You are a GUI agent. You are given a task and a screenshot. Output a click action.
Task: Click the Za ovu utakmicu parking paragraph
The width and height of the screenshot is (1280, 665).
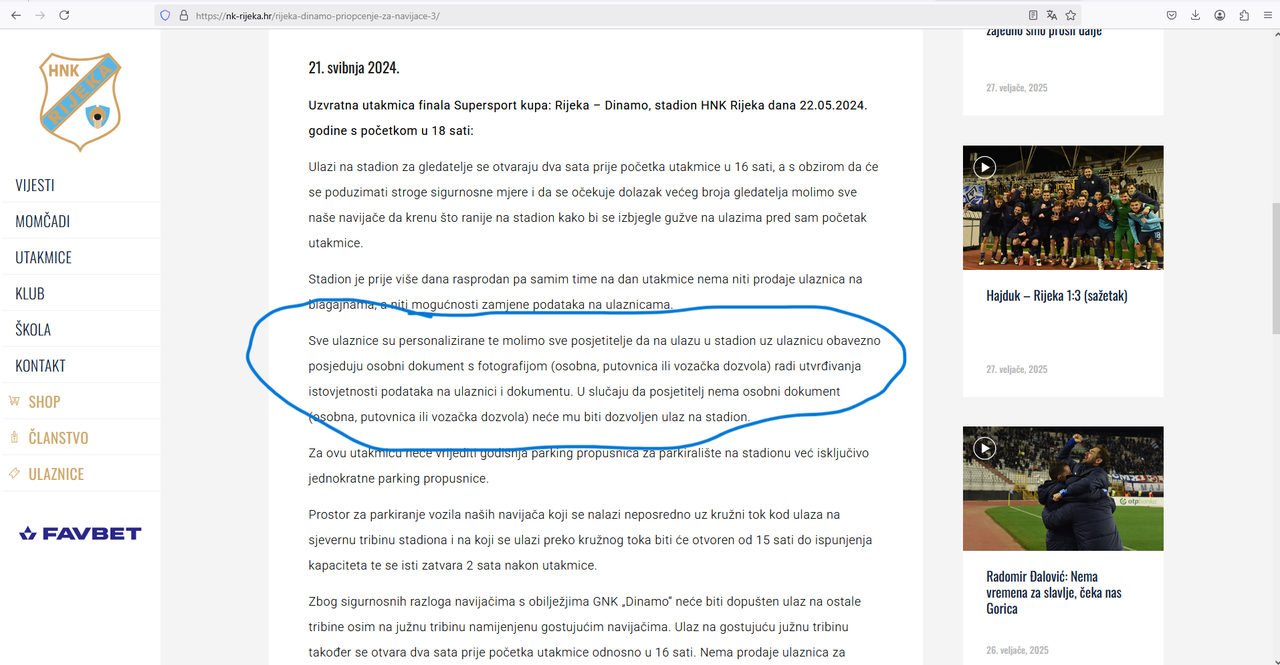click(x=588, y=466)
